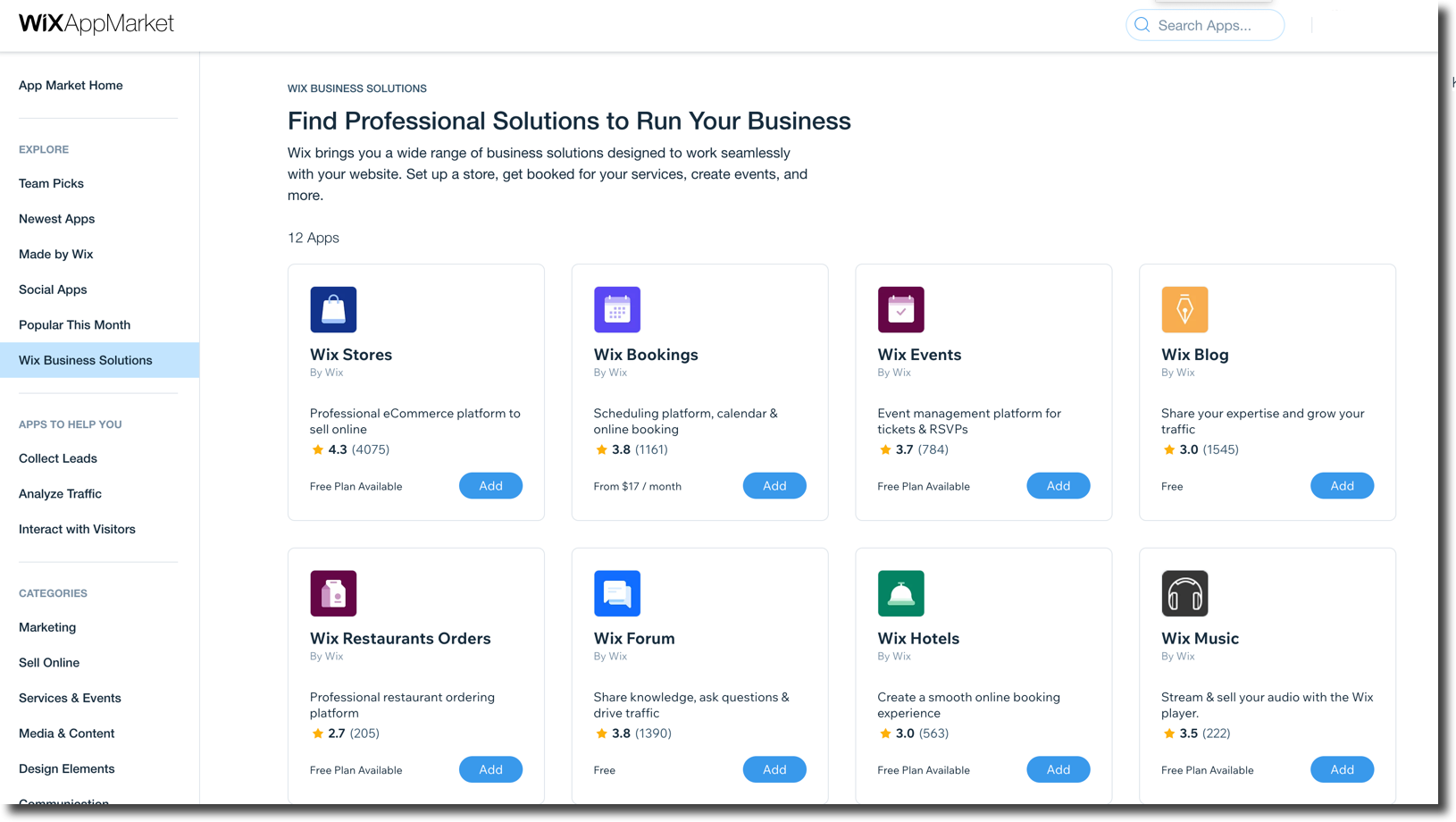Viewport: 1456px width, 822px height.
Task: Open the Sell Online category
Action: pos(49,663)
